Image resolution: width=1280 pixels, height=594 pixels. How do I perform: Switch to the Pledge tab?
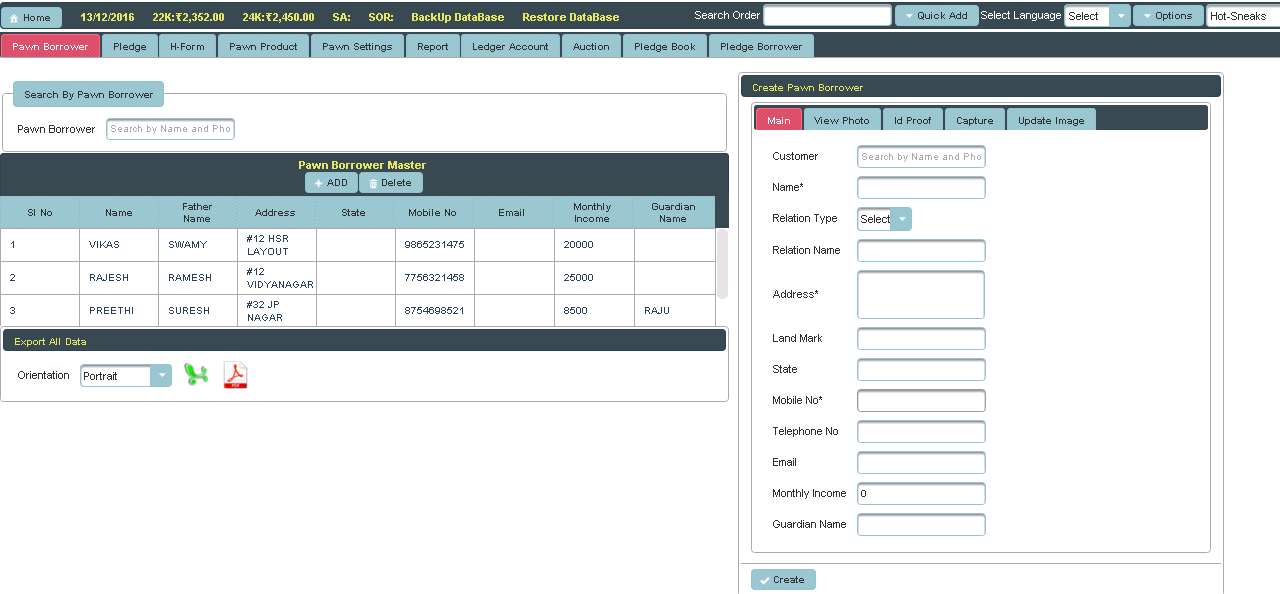pyautogui.click(x=130, y=46)
